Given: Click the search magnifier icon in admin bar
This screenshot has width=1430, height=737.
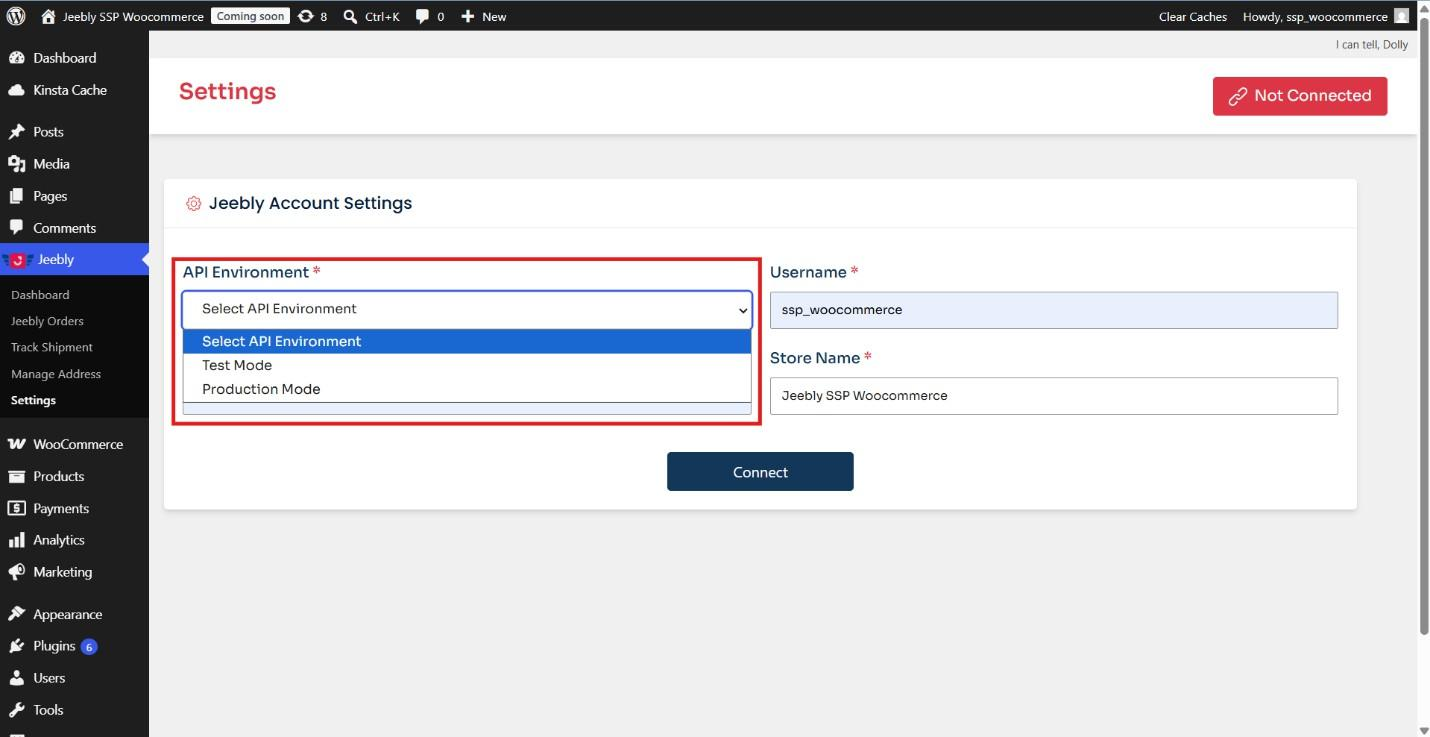Looking at the screenshot, I should 350,16.
